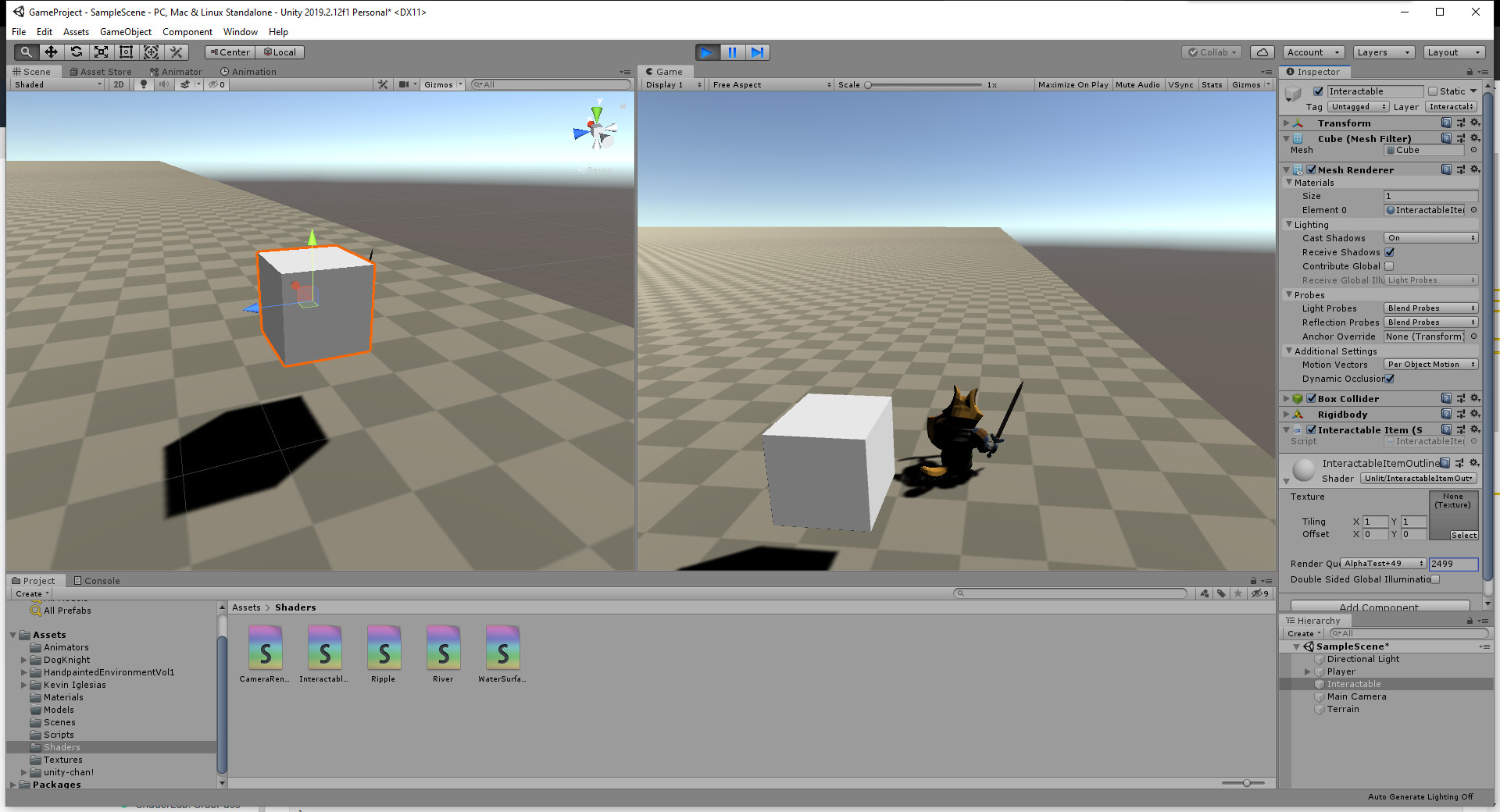Toggle the 2D view mode in Scene view
Screen dimensions: 1500x812
(118, 84)
